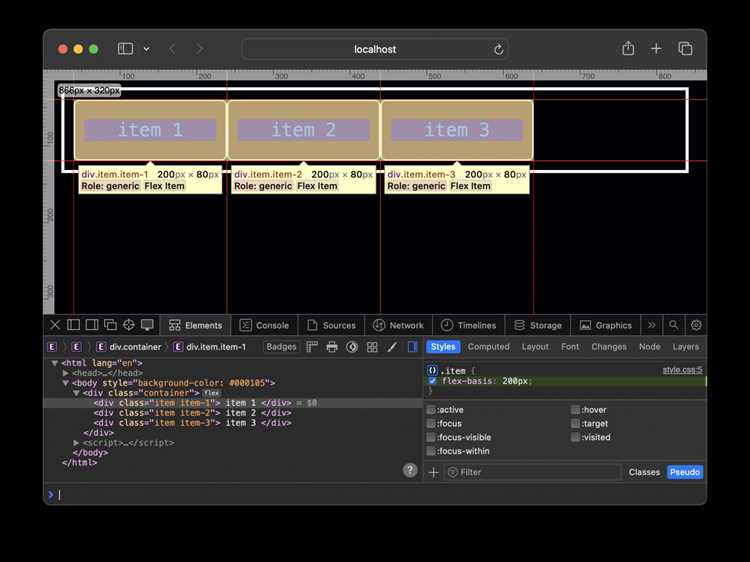Open Safari share sheet icon

tap(628, 48)
